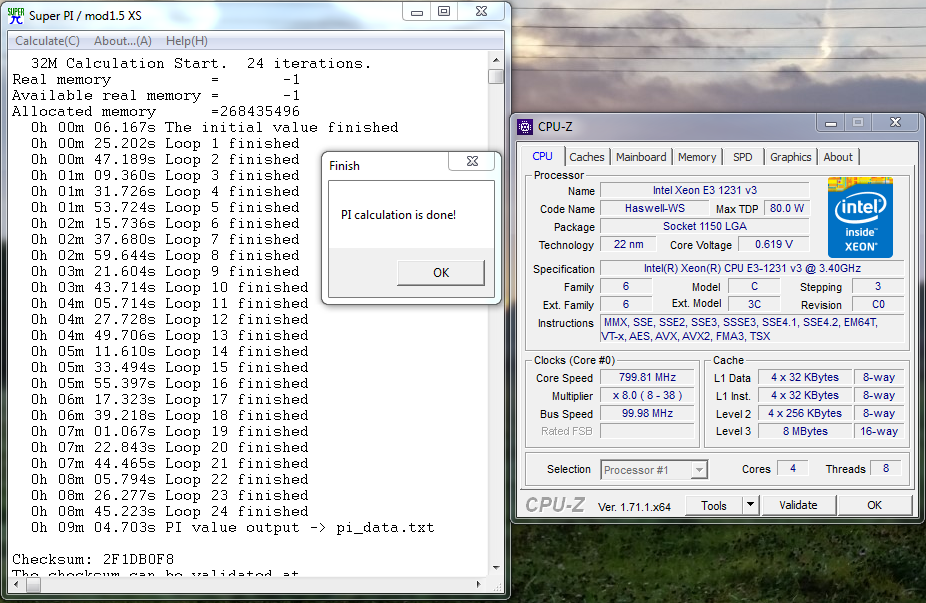926x603 pixels.
Task: Click the 'PI value output -> pi_data.txt' line
Action: pos(233,527)
